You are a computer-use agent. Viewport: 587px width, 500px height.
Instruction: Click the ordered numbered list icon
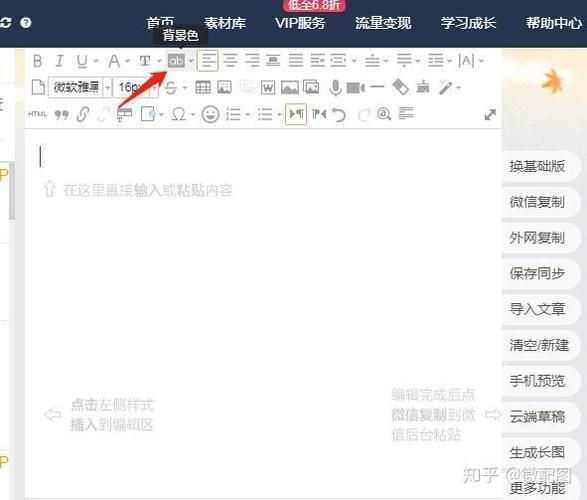click(234, 114)
